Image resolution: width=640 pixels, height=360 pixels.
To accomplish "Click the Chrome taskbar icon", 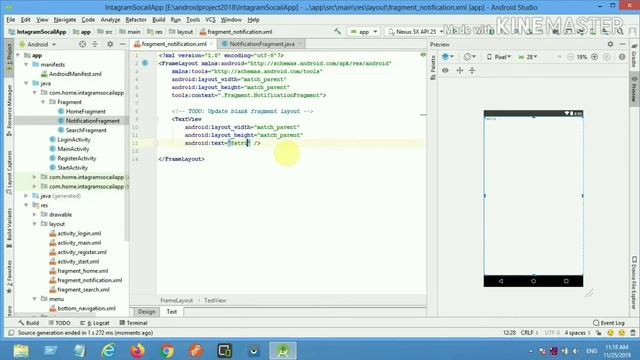I will click(167, 351).
